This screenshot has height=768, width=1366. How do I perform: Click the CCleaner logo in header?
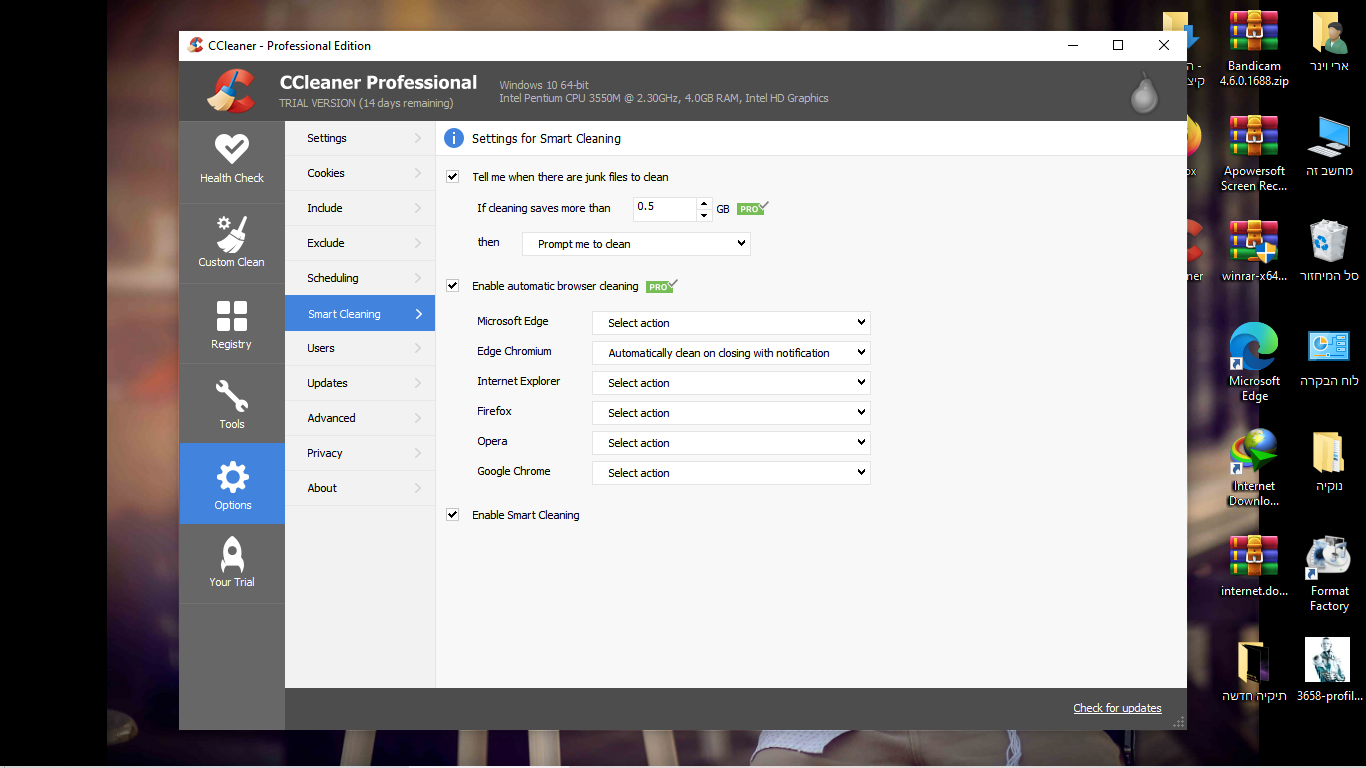click(x=231, y=91)
